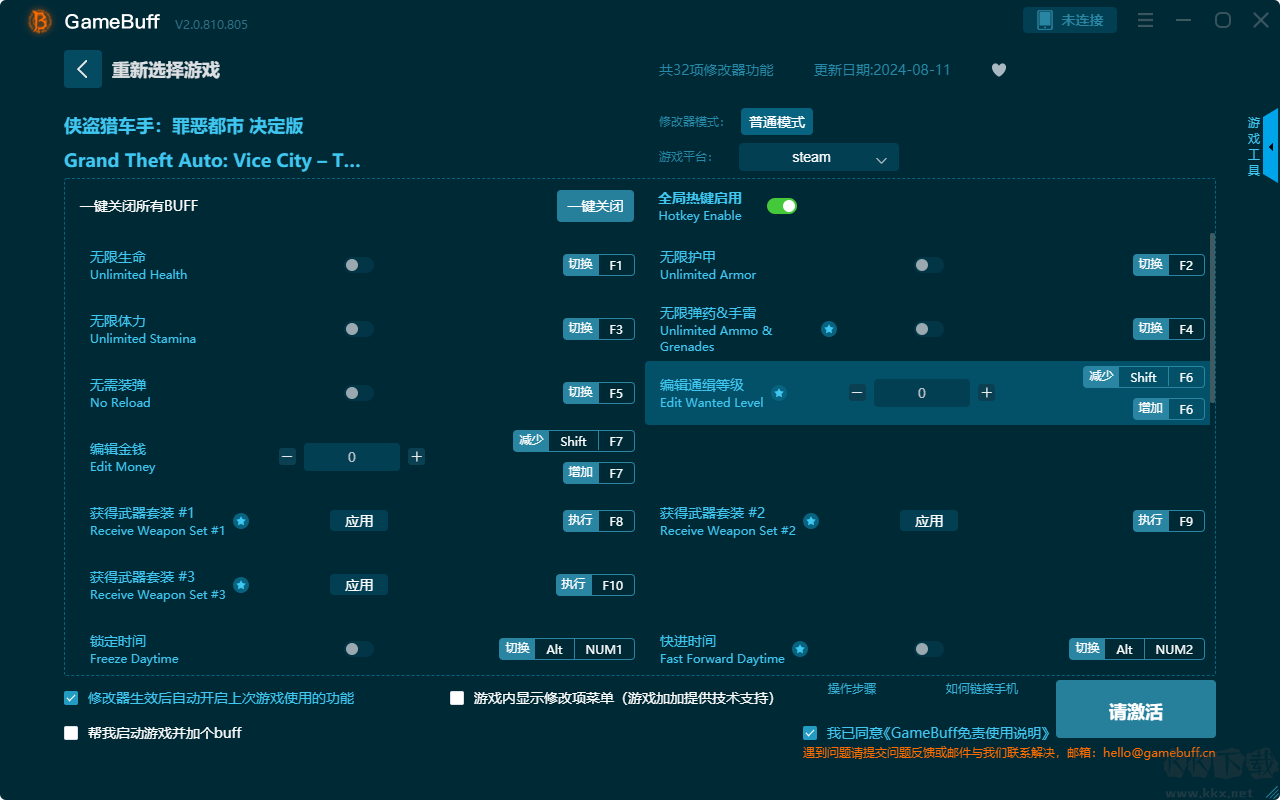
Task: Click 增加 F6 hotkey for Wanted Level
Action: [1169, 409]
